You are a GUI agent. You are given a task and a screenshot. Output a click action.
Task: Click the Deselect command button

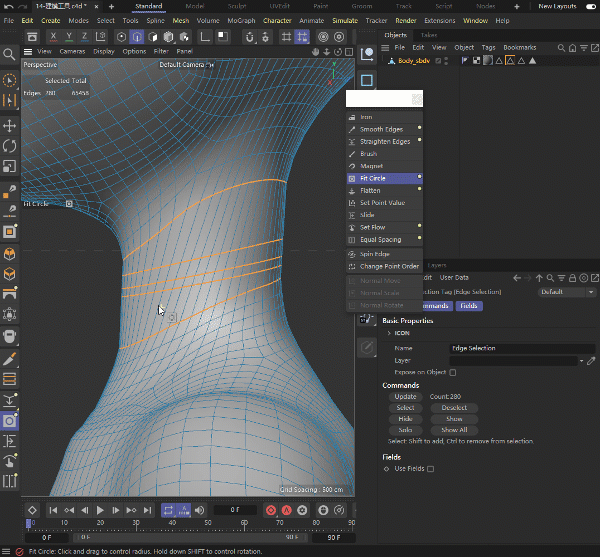(454, 408)
